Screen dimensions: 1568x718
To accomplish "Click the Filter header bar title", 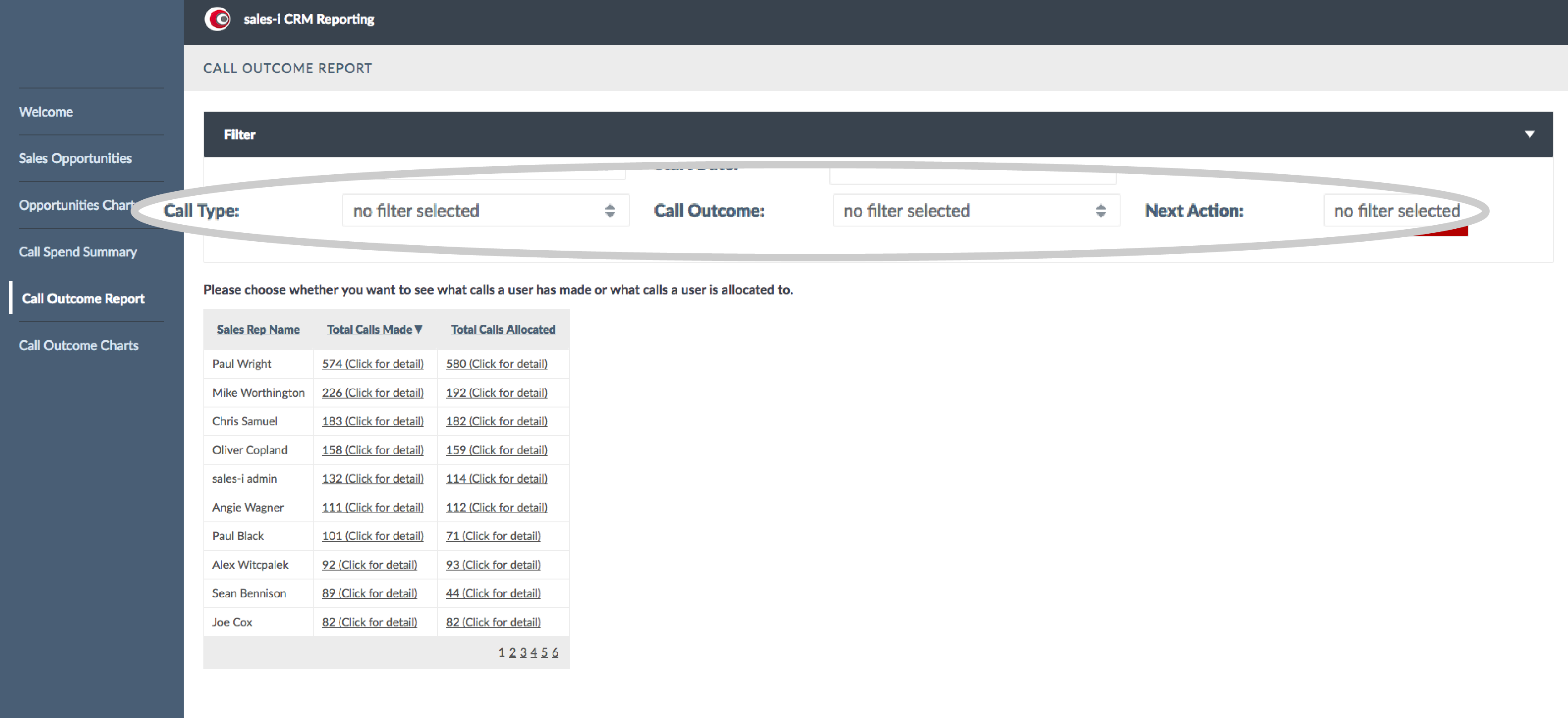I will coord(239,134).
